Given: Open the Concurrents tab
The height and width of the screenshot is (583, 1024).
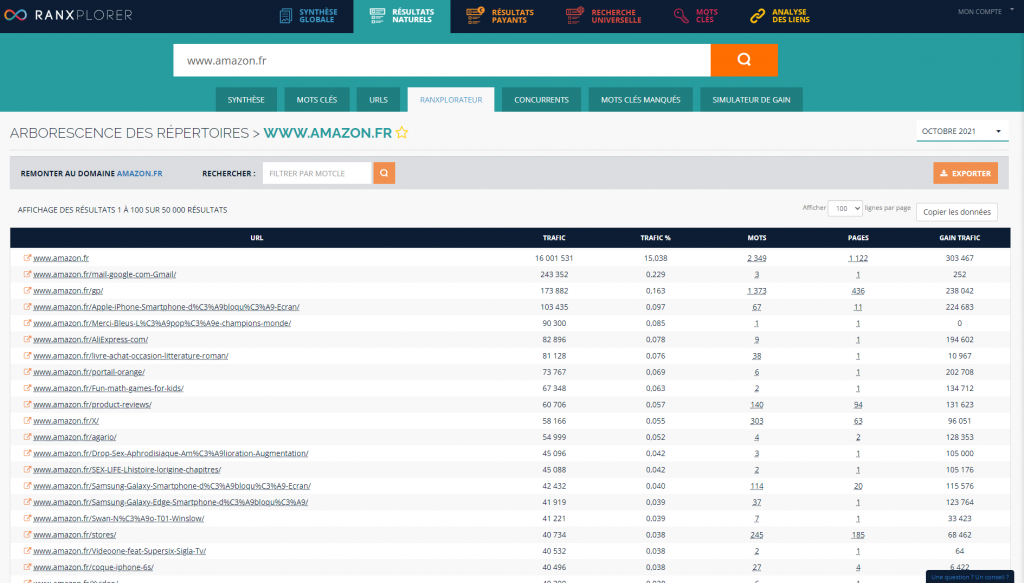Looking at the screenshot, I should click(541, 100).
